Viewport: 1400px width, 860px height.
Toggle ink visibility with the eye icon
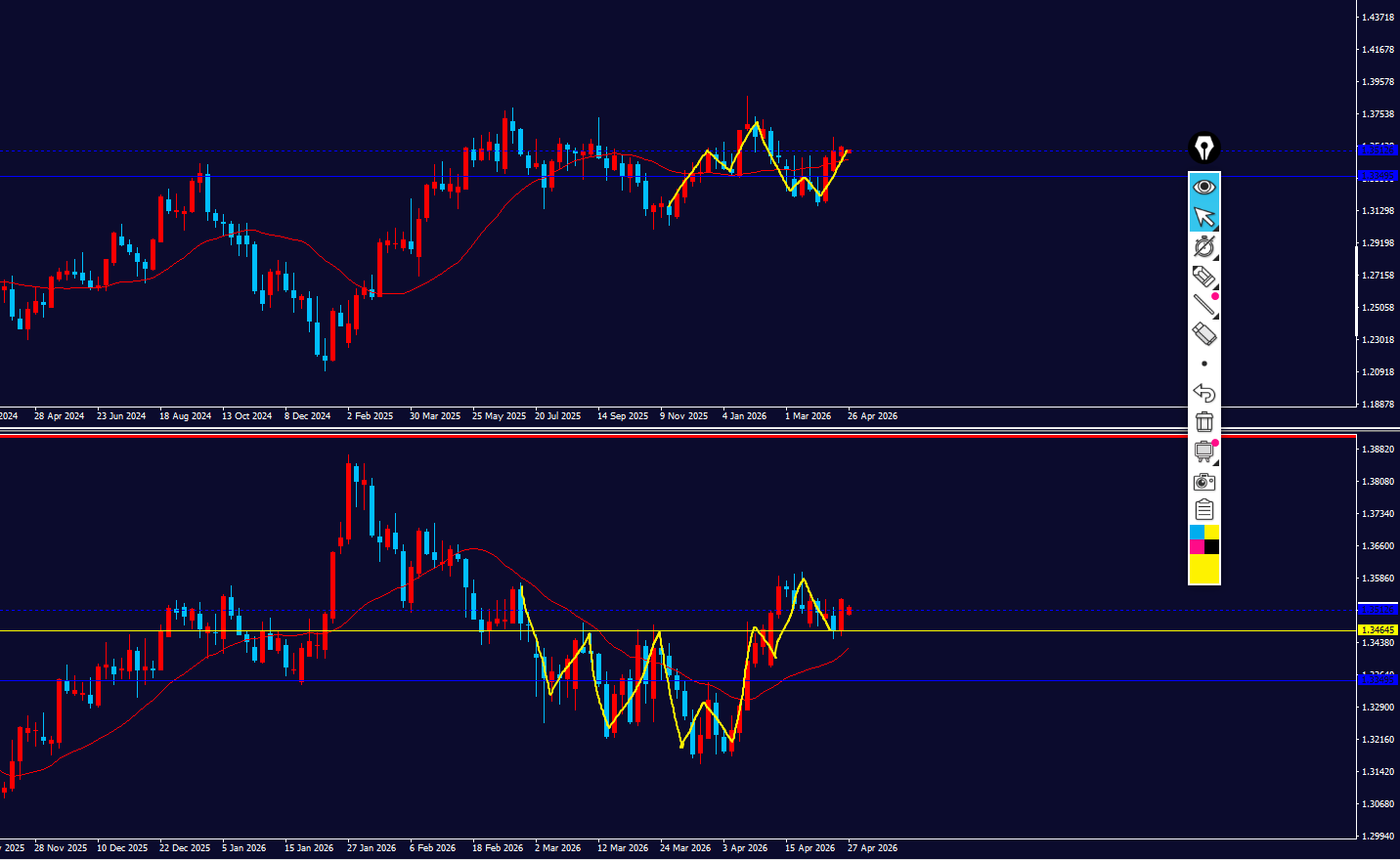1203,187
